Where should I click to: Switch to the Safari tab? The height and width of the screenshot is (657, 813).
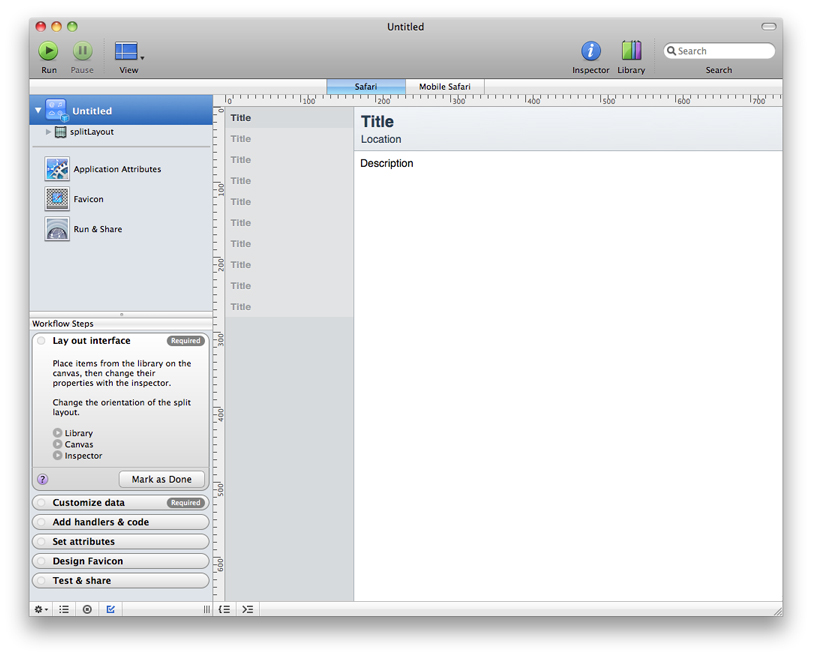tap(366, 87)
